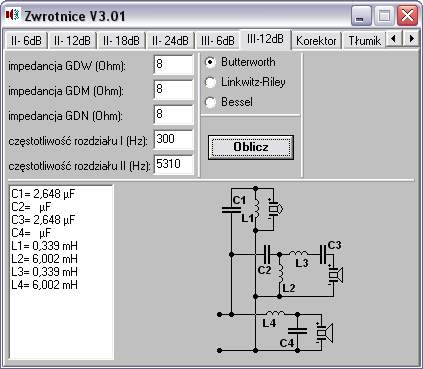Open the II- 12dB tab
The image size is (423, 369).
[x=72, y=41]
